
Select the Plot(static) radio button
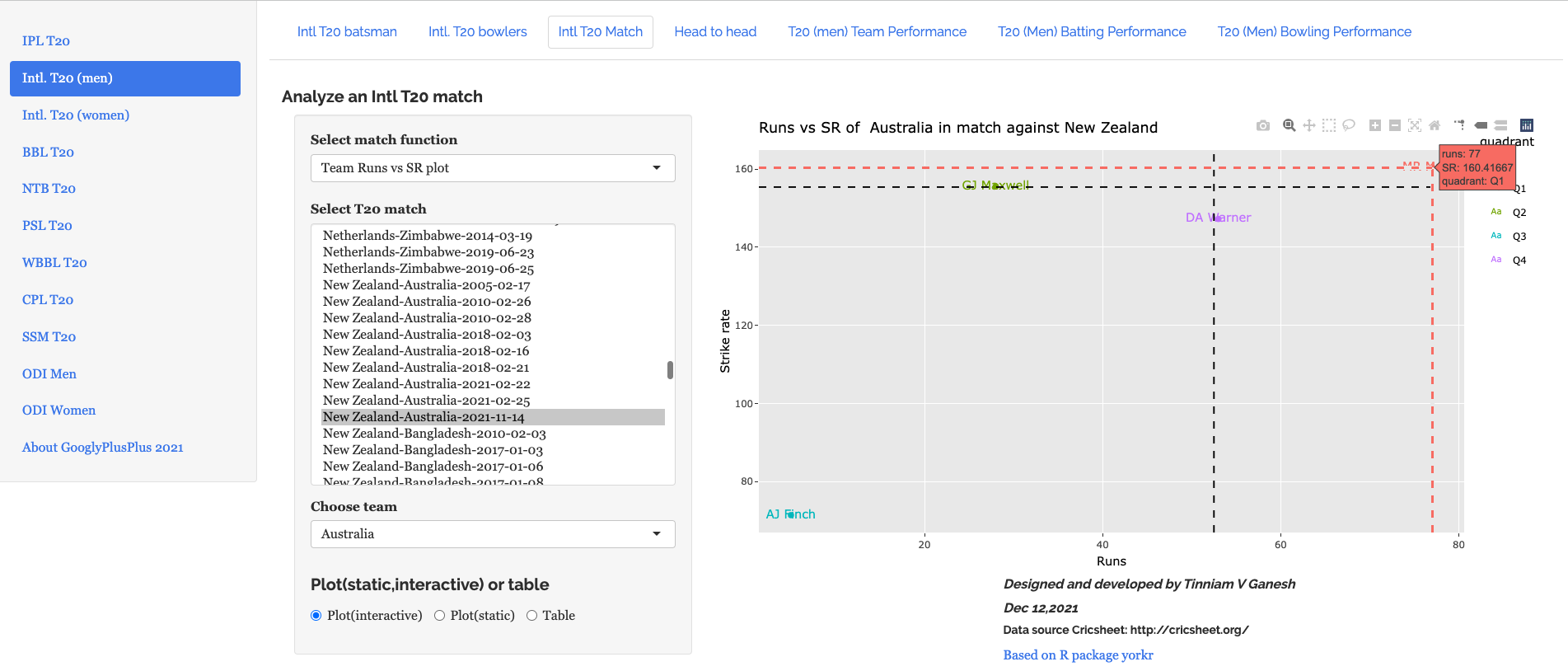click(440, 616)
